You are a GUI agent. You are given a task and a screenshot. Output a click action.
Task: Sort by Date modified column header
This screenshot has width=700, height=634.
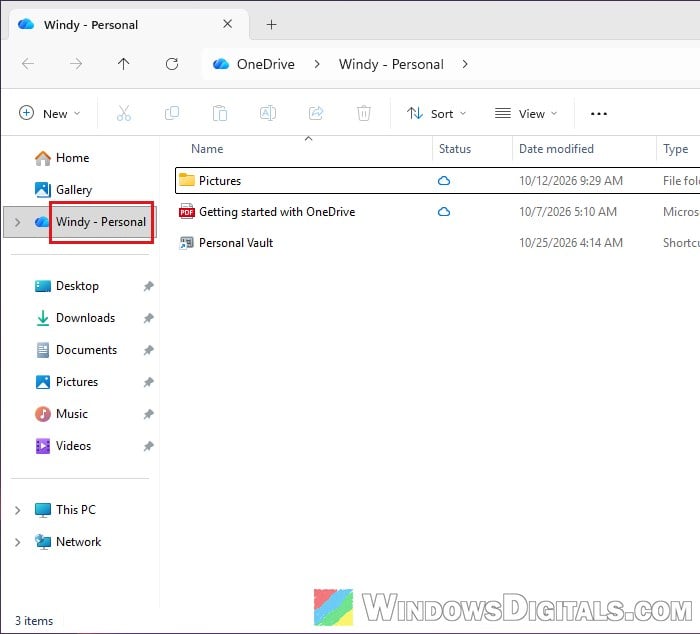(556, 149)
